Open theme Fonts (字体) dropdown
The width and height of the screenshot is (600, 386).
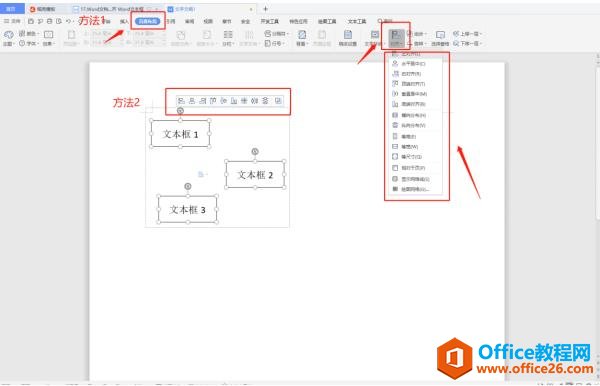point(29,44)
